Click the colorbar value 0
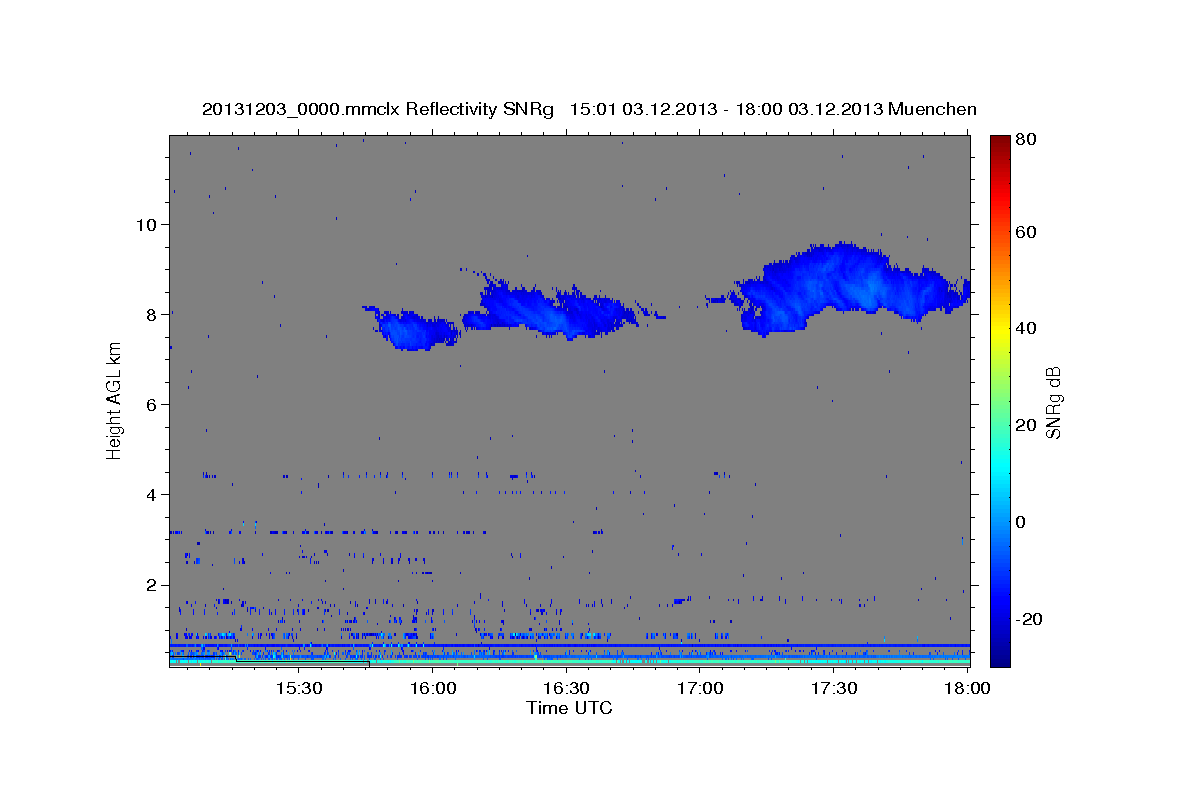 (1020, 521)
